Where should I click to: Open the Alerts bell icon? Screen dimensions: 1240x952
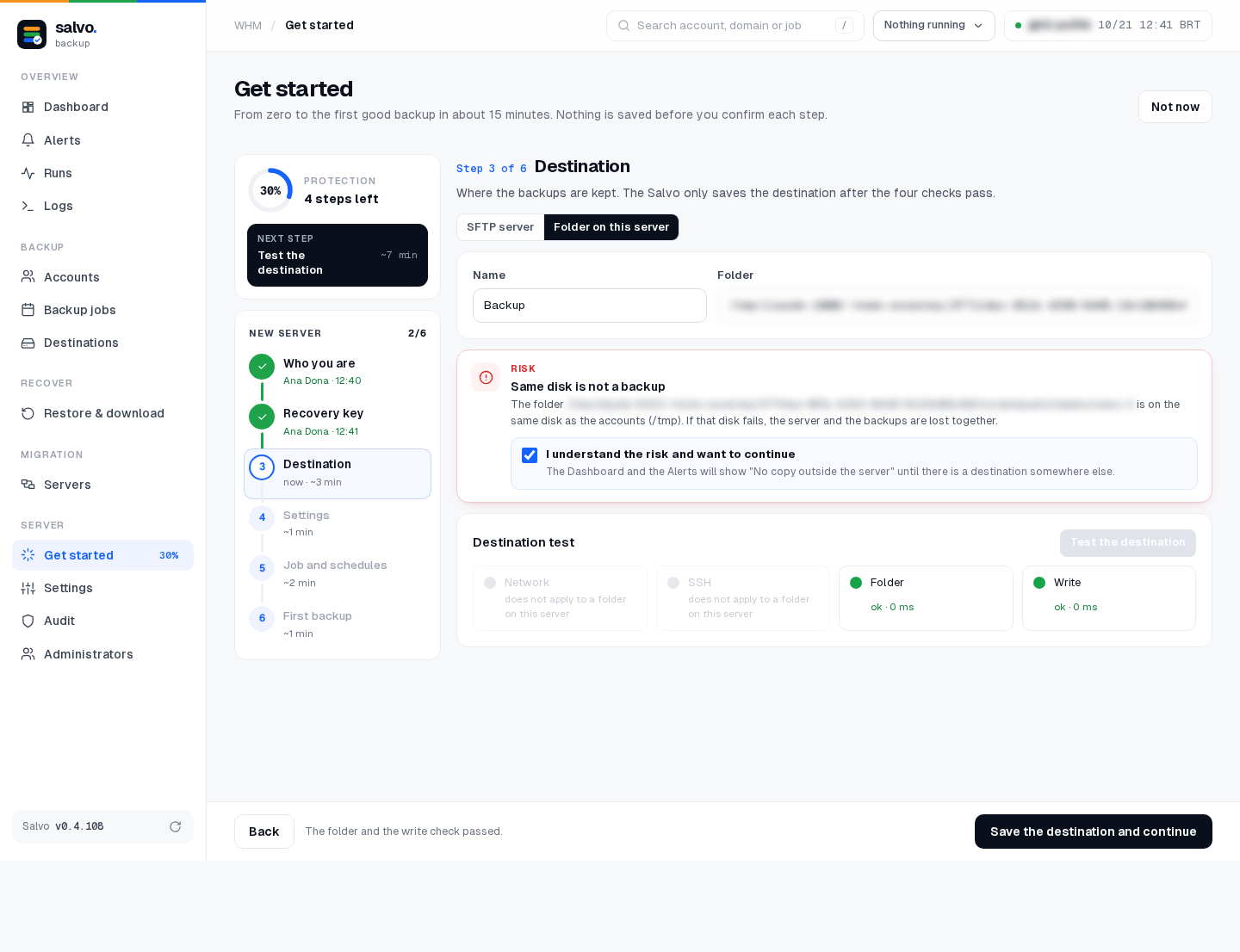pos(28,140)
